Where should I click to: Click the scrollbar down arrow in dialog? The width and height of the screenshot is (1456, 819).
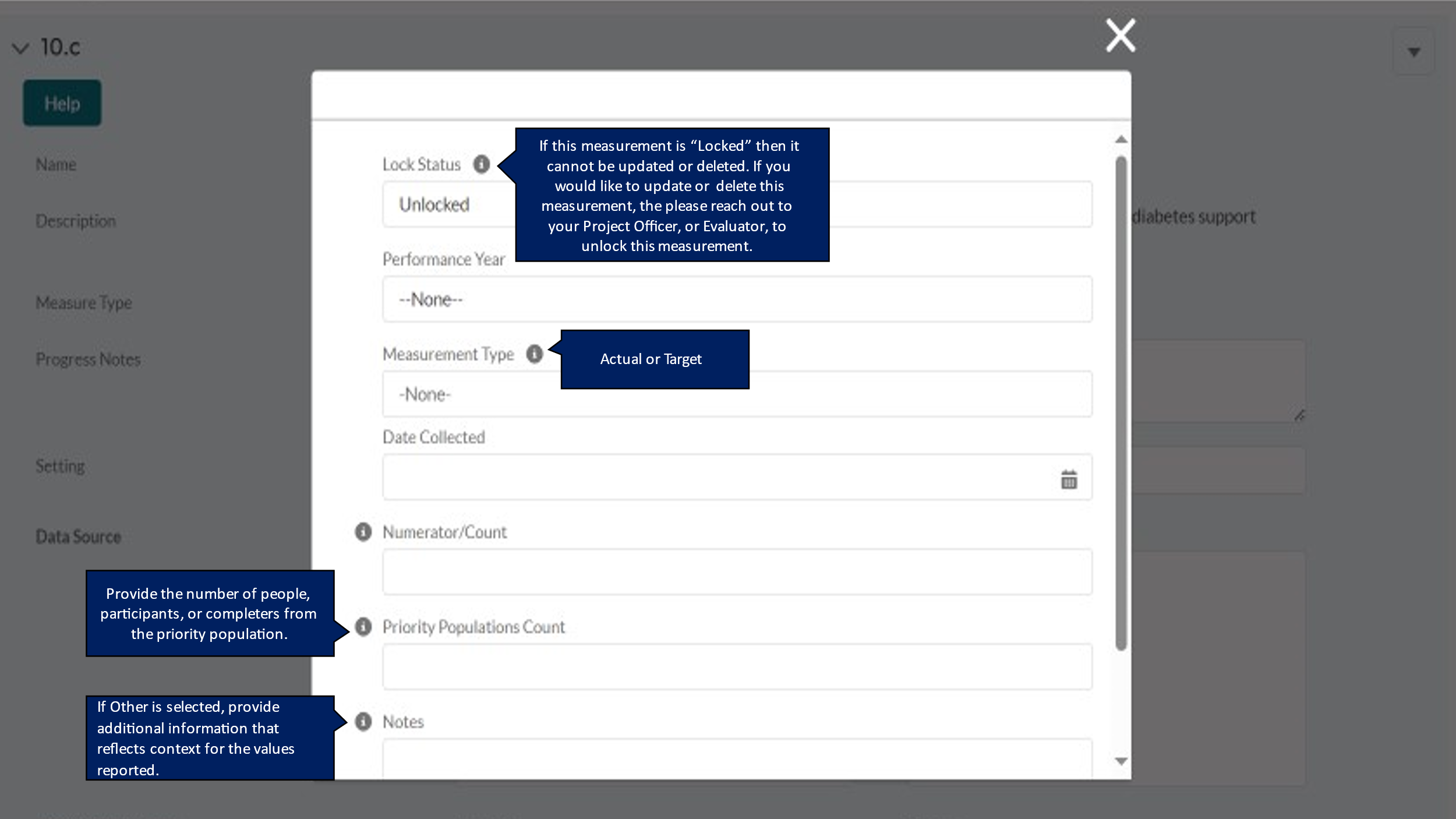[1121, 761]
